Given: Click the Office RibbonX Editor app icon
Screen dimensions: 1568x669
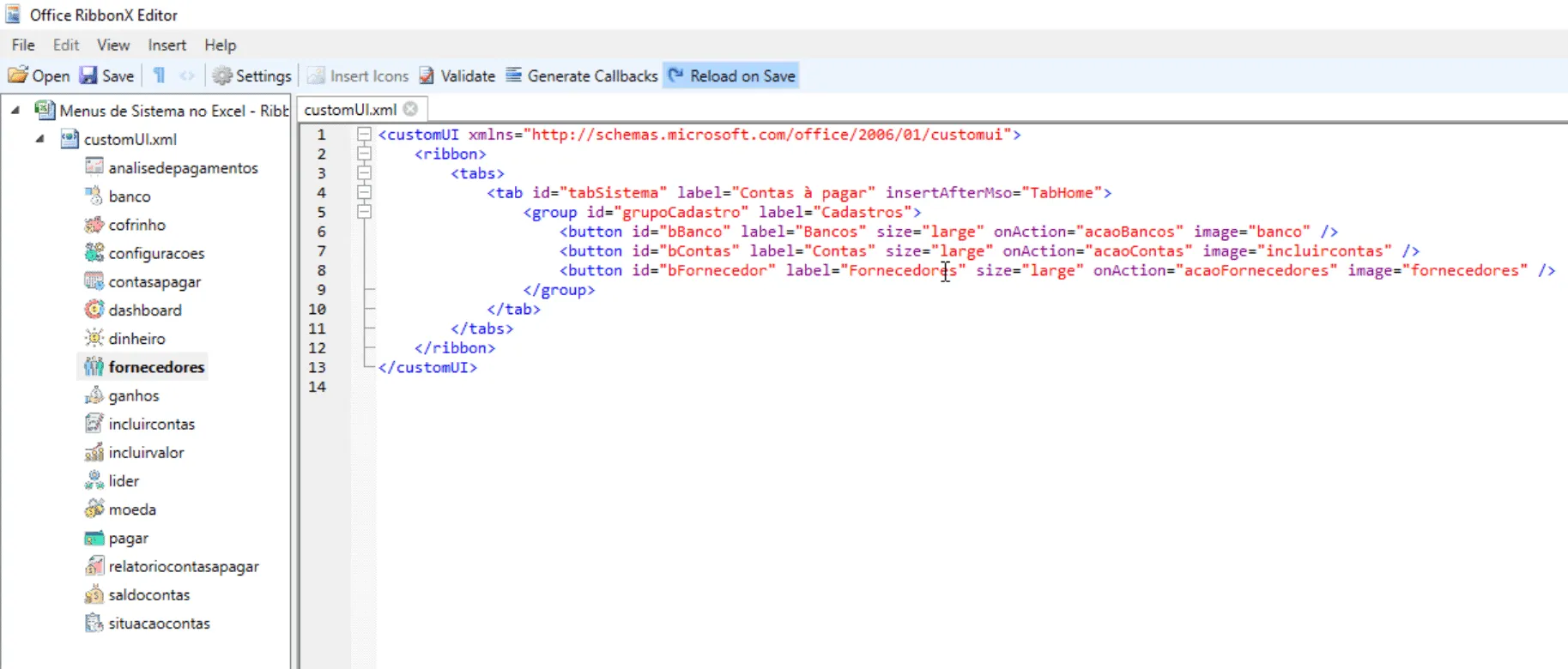Looking at the screenshot, I should point(13,15).
